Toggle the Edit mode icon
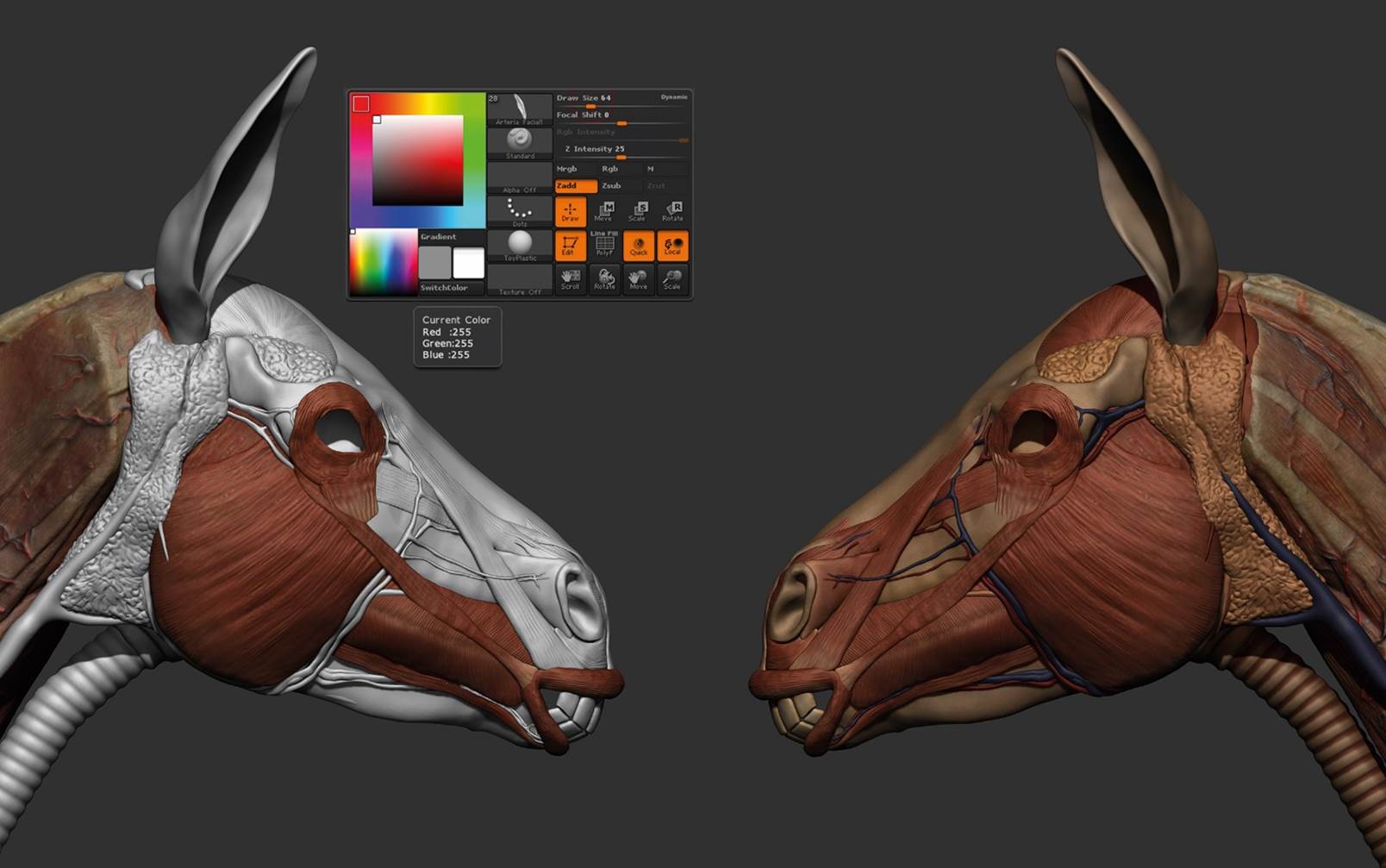The height and width of the screenshot is (868, 1386). click(570, 246)
